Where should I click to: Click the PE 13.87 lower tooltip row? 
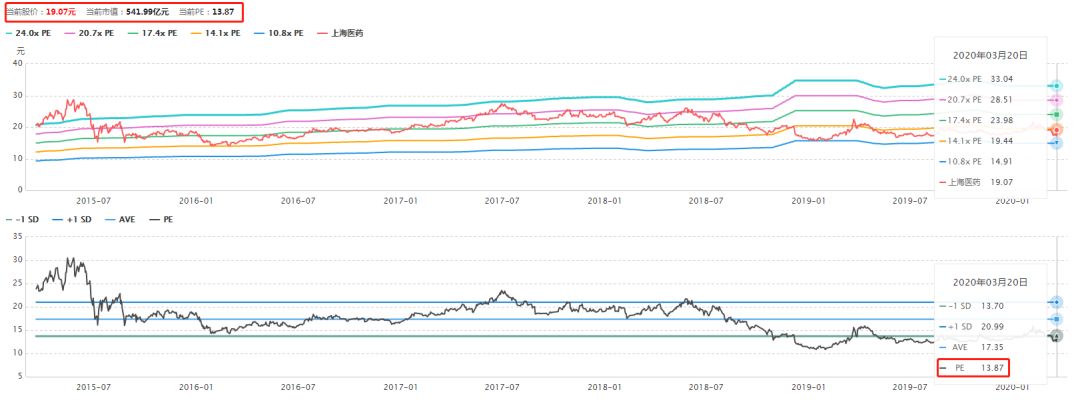click(x=973, y=368)
